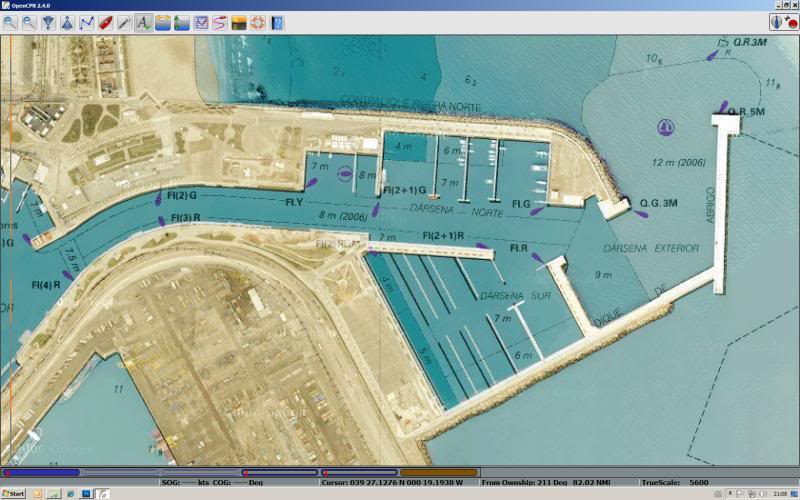This screenshot has width=800, height=500.
Task: Toggle Show Currents icon in toolbar
Action: click(x=163, y=22)
